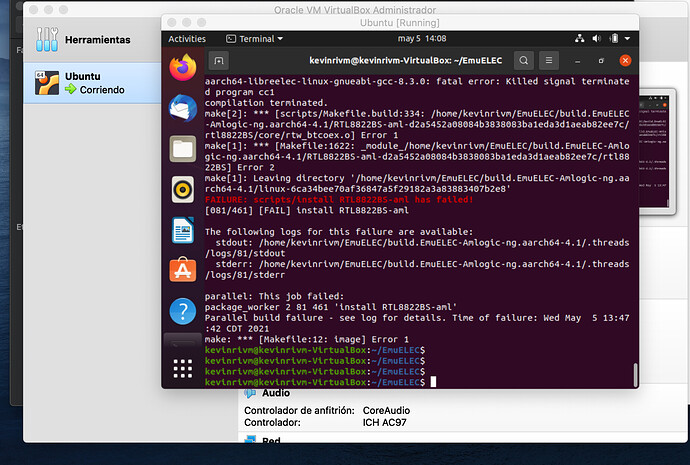Click the Audio speaker icon in details

(250, 393)
